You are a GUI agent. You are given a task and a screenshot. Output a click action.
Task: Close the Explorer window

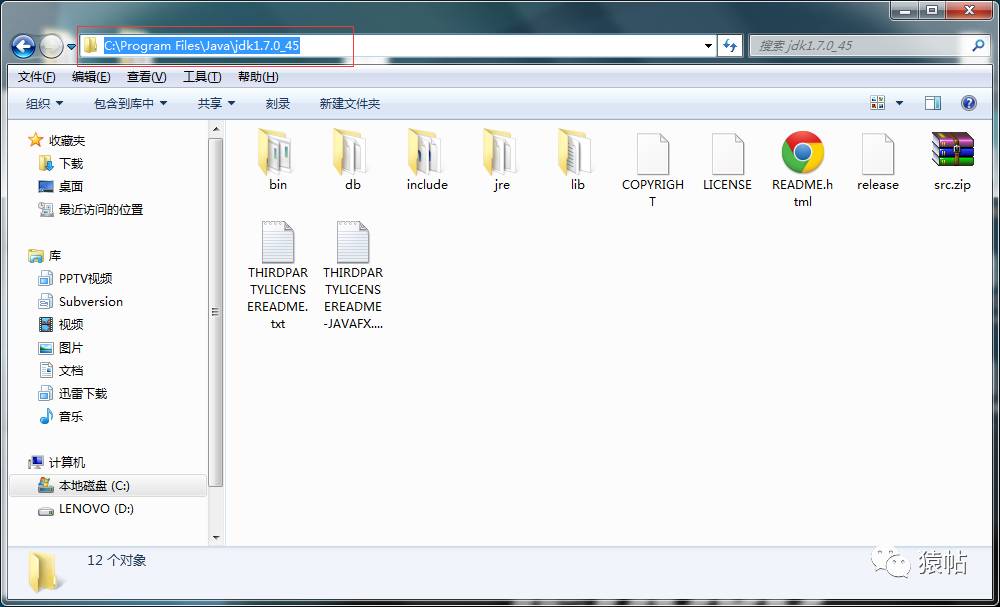click(x=969, y=10)
